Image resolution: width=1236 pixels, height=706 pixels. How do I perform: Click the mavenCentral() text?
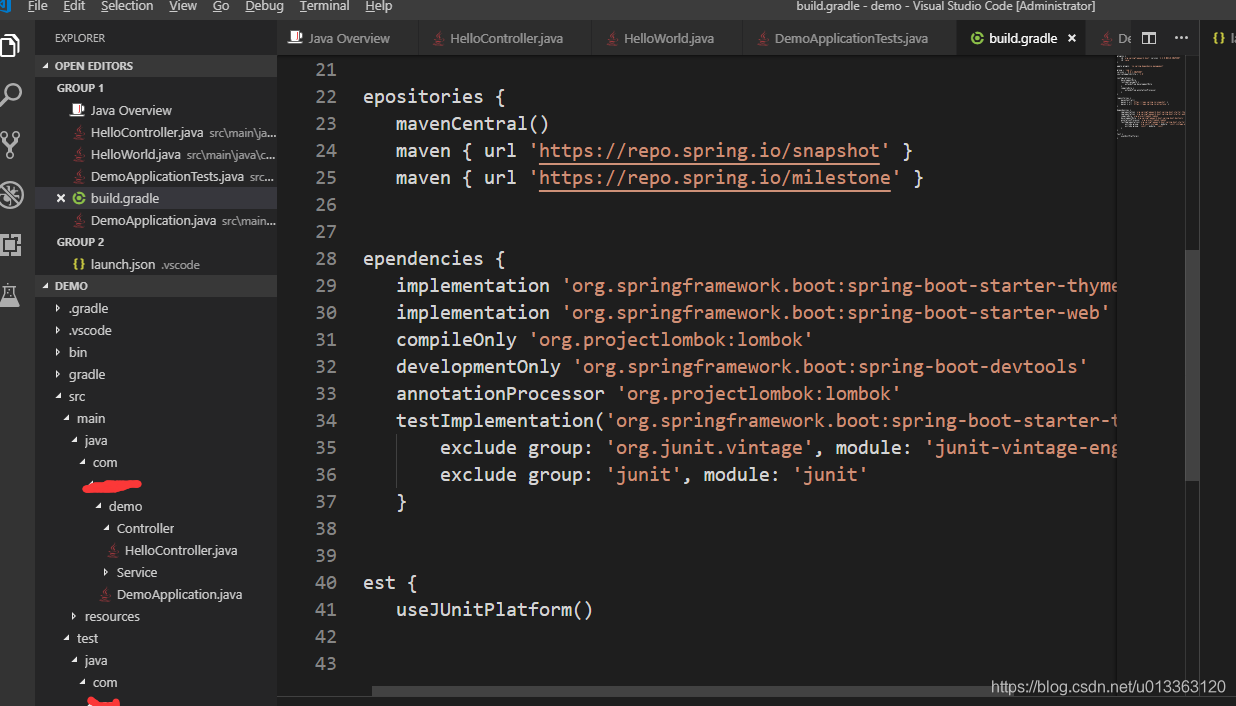coord(473,124)
